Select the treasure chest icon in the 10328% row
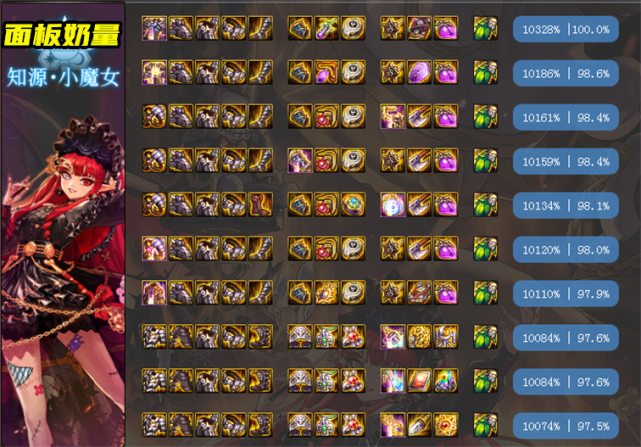This screenshot has height=447, width=641. click(419, 28)
